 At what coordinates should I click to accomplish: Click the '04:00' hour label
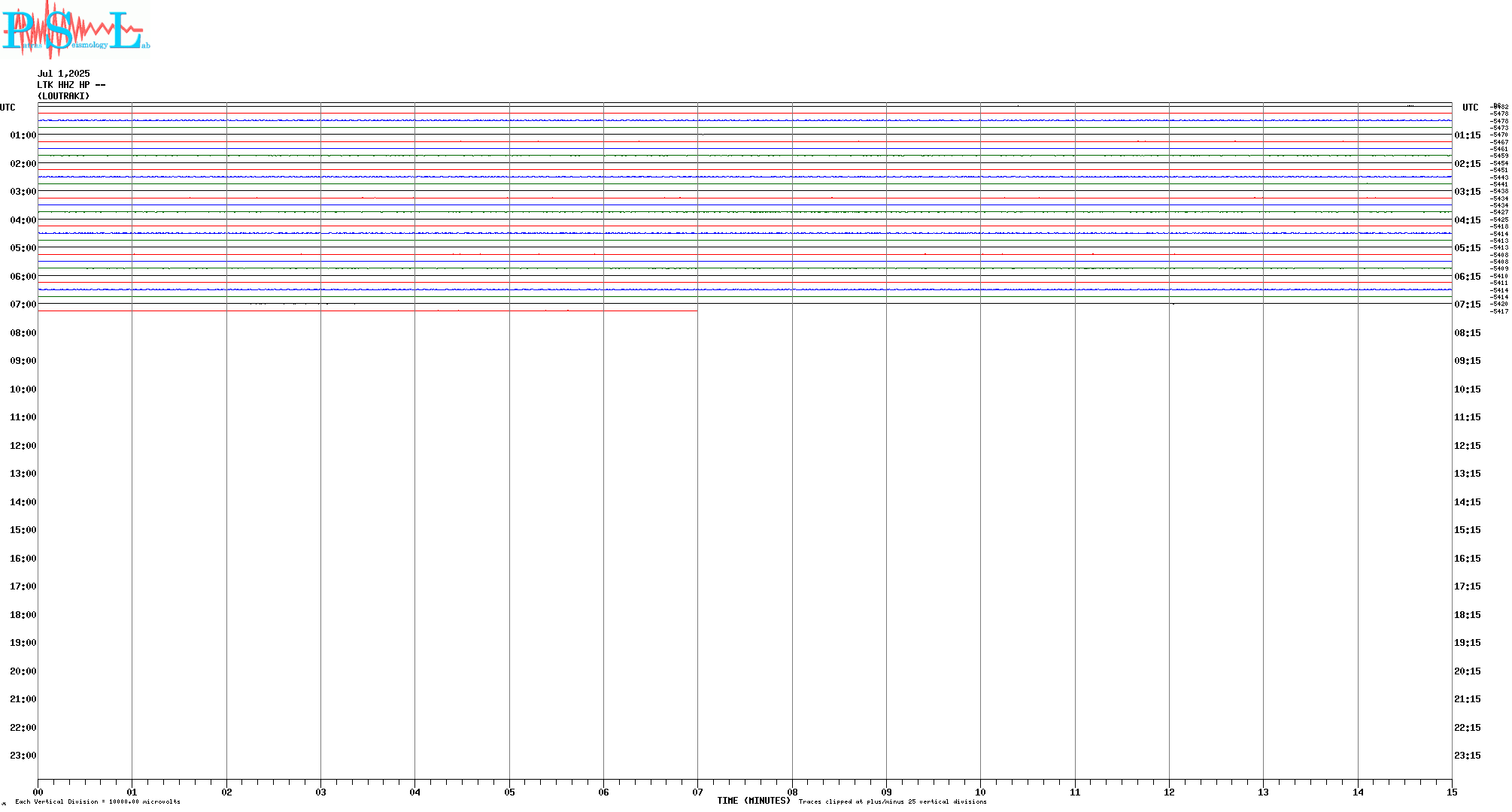click(x=23, y=220)
